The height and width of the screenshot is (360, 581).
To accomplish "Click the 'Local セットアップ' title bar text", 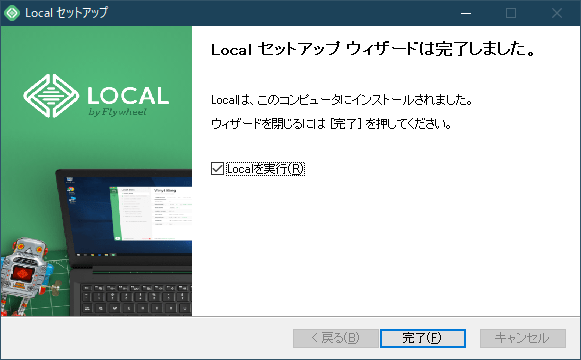I will tap(67, 13).
